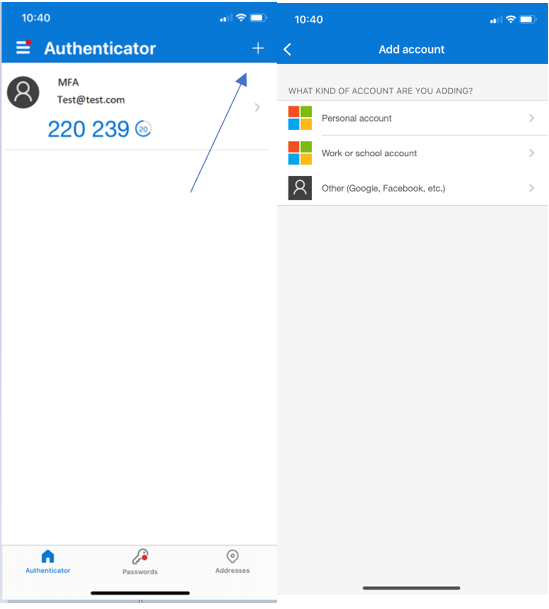
Task: Go back using the left arrow
Action: click(x=287, y=49)
